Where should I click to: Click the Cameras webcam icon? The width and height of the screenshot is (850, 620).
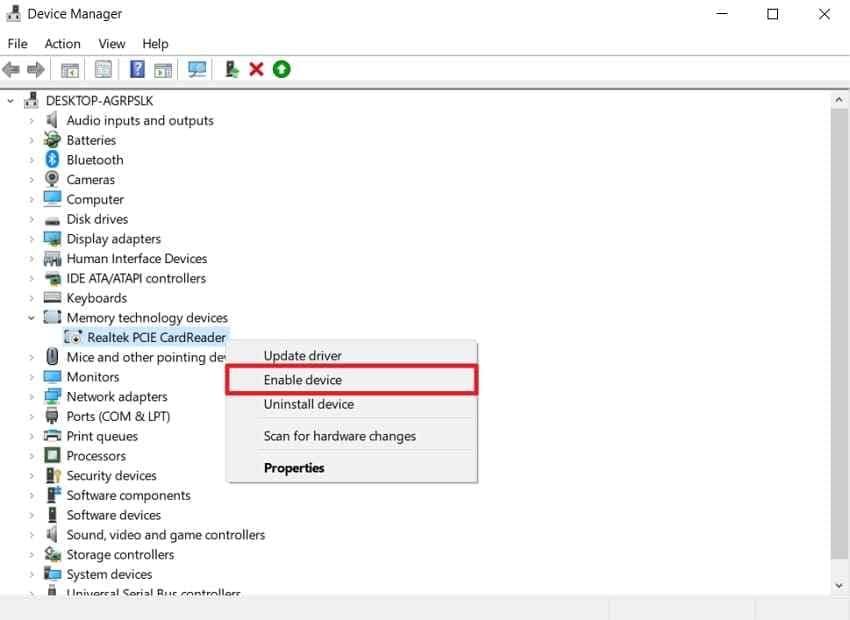click(52, 179)
